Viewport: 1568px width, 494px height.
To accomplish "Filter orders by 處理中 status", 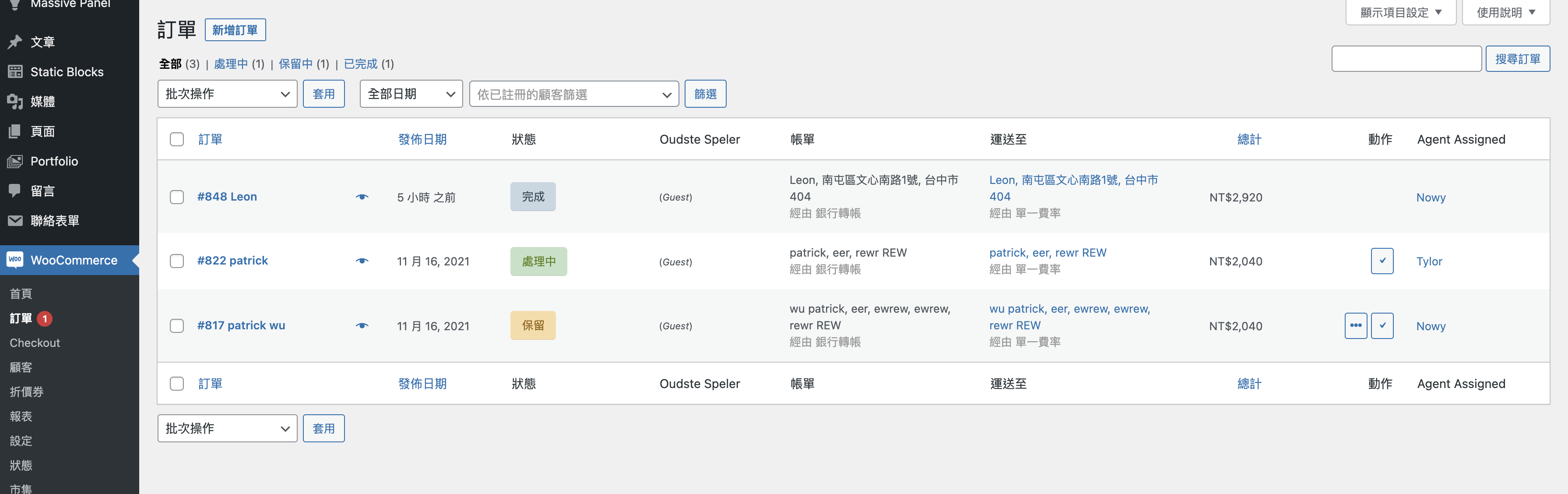I will (231, 64).
